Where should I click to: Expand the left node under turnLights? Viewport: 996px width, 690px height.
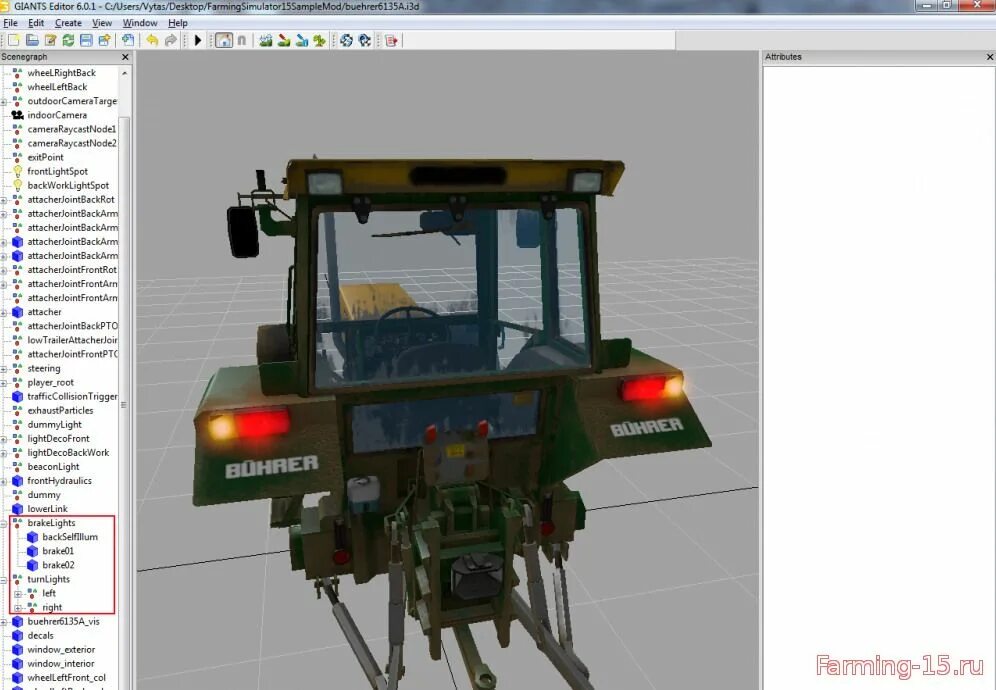coord(18,594)
